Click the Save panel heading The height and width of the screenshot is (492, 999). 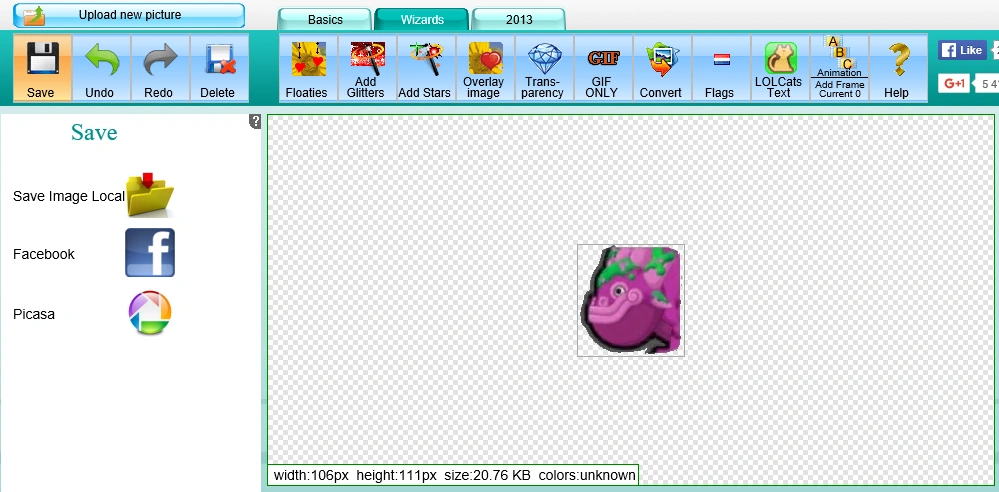point(94,133)
